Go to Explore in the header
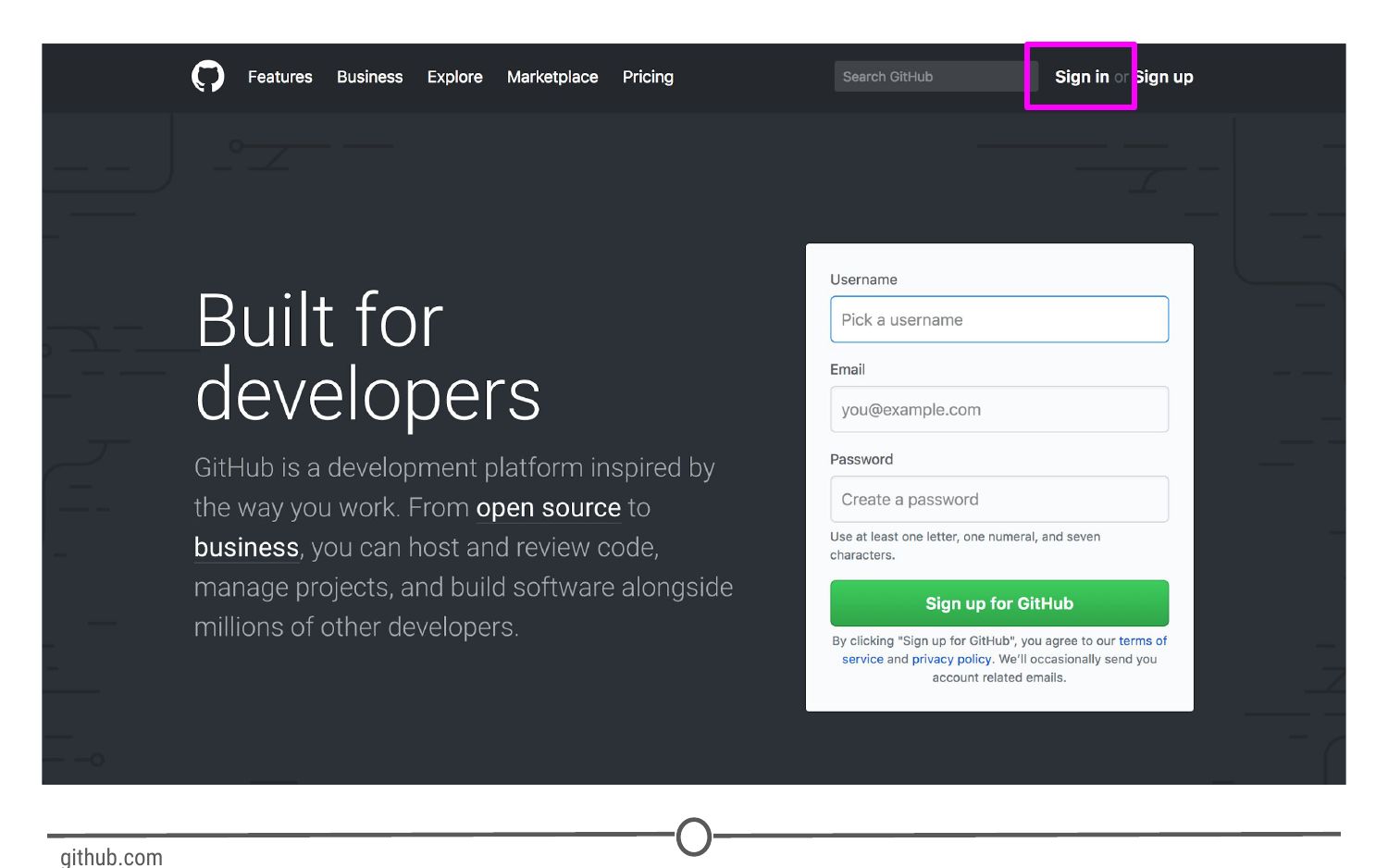Image resolution: width=1388 pixels, height=868 pixels. pos(454,77)
